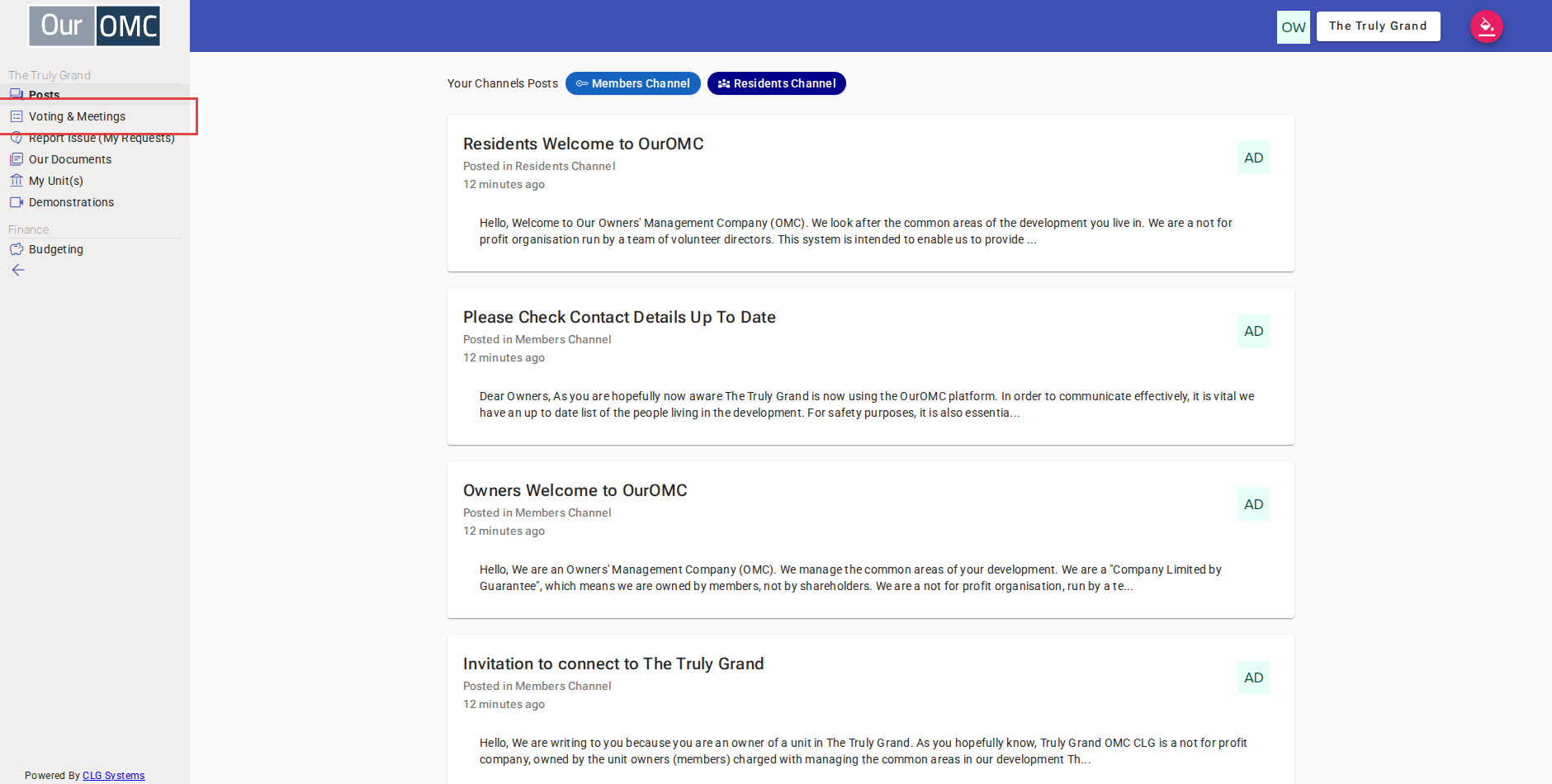This screenshot has height=784, width=1552.
Task: Click AD avatar on Invitation post
Action: (1254, 678)
